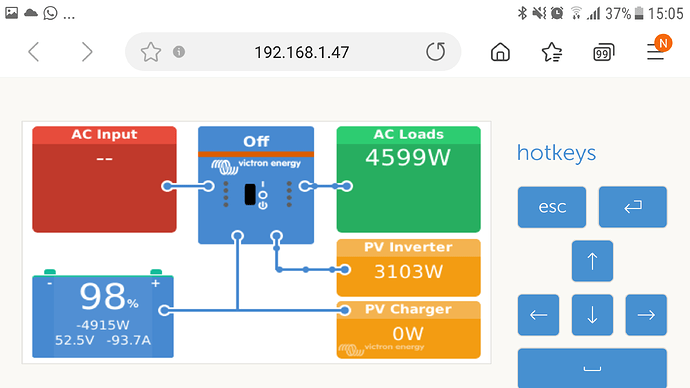The width and height of the screenshot is (690, 388).
Task: Go back with the browser back arrow
Action: (34, 52)
